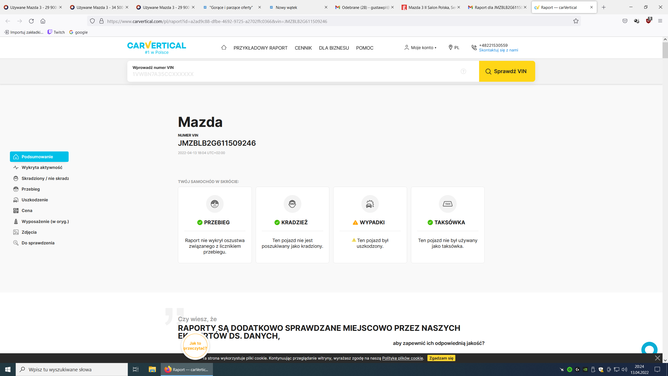Click the TAKSÓWKA taxi icon
The height and width of the screenshot is (376, 668).
click(447, 204)
